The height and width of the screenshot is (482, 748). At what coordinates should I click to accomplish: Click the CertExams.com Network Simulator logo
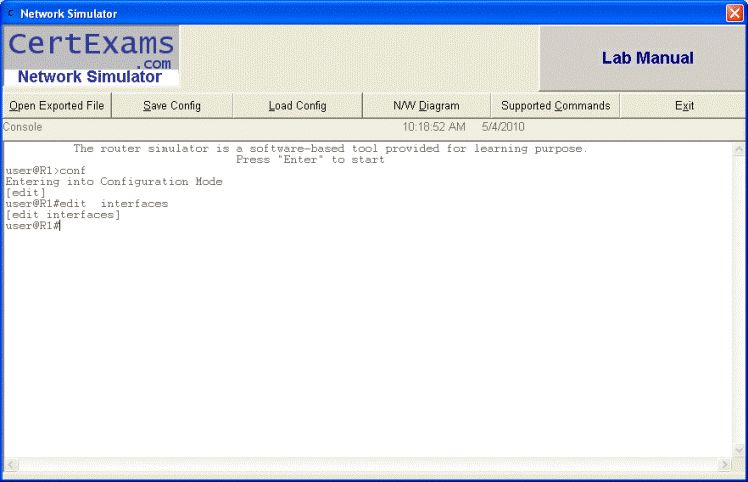click(92, 57)
